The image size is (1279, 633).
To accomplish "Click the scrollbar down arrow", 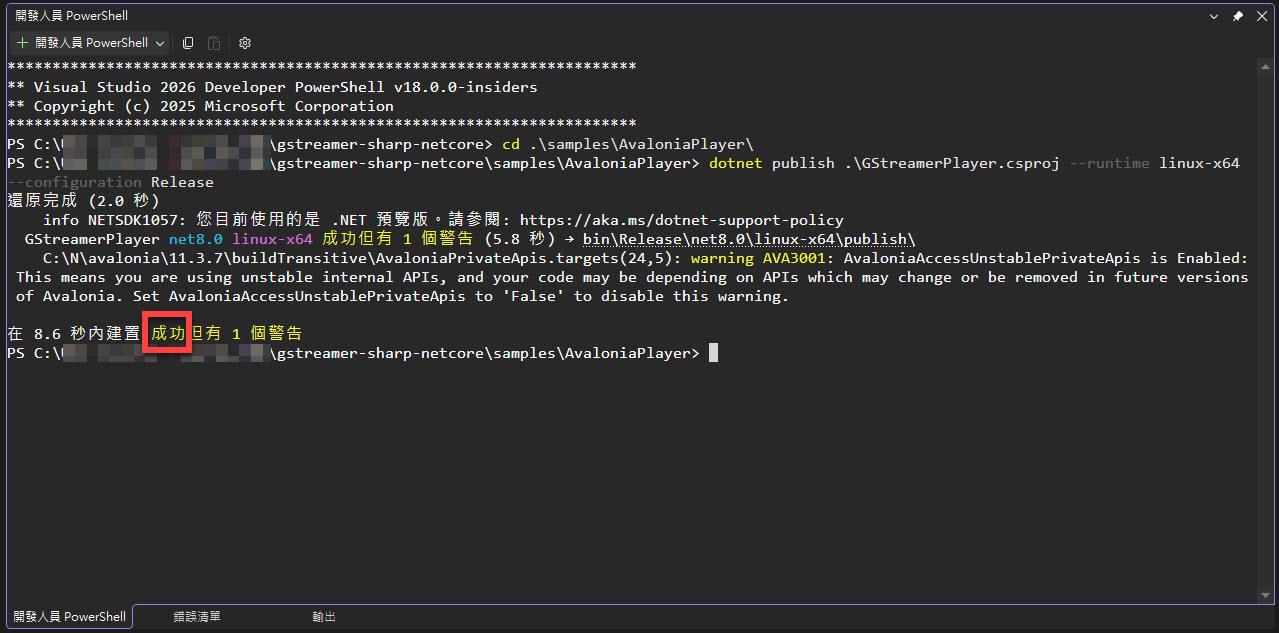I will click(1266, 595).
